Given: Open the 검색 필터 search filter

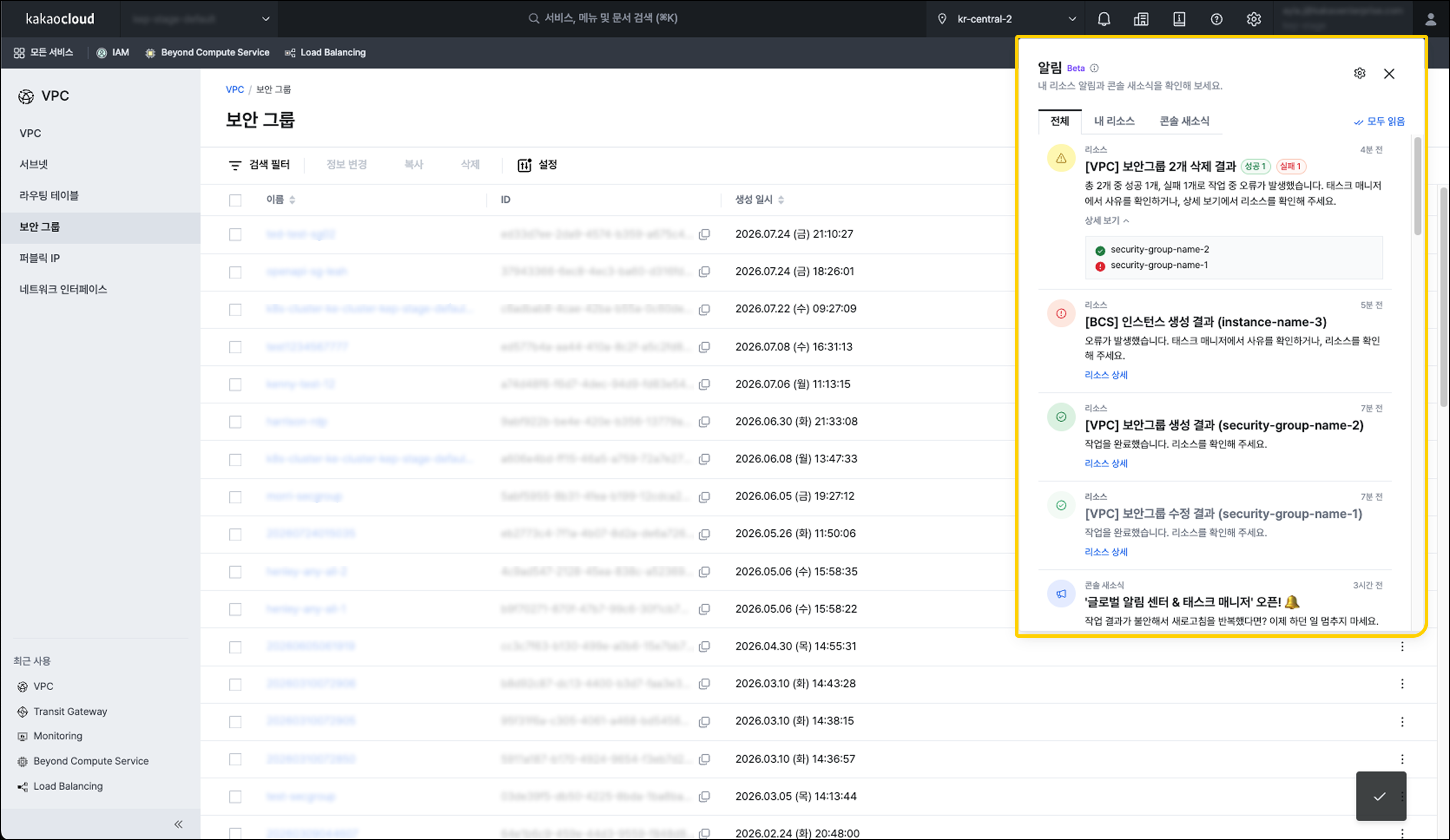Looking at the screenshot, I should tap(259, 165).
